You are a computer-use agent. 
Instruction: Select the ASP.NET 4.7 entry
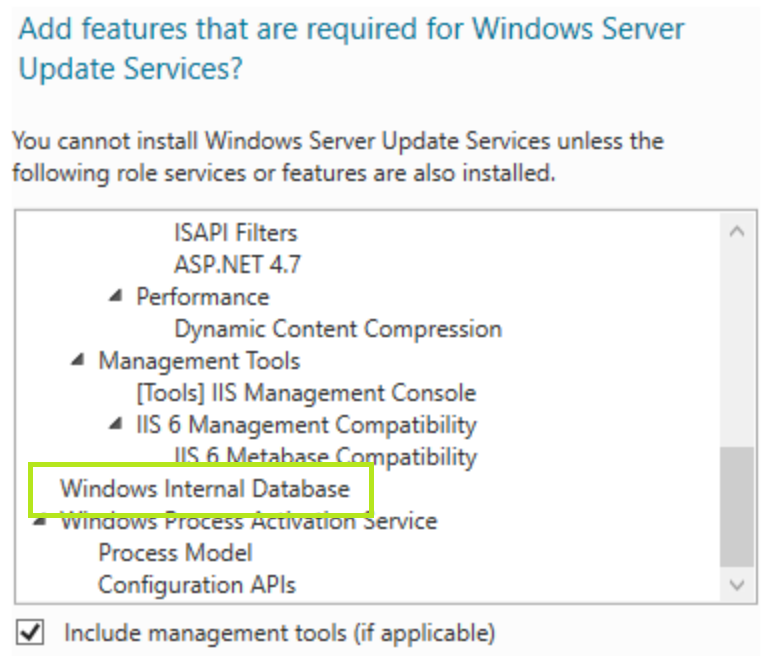tap(237, 265)
